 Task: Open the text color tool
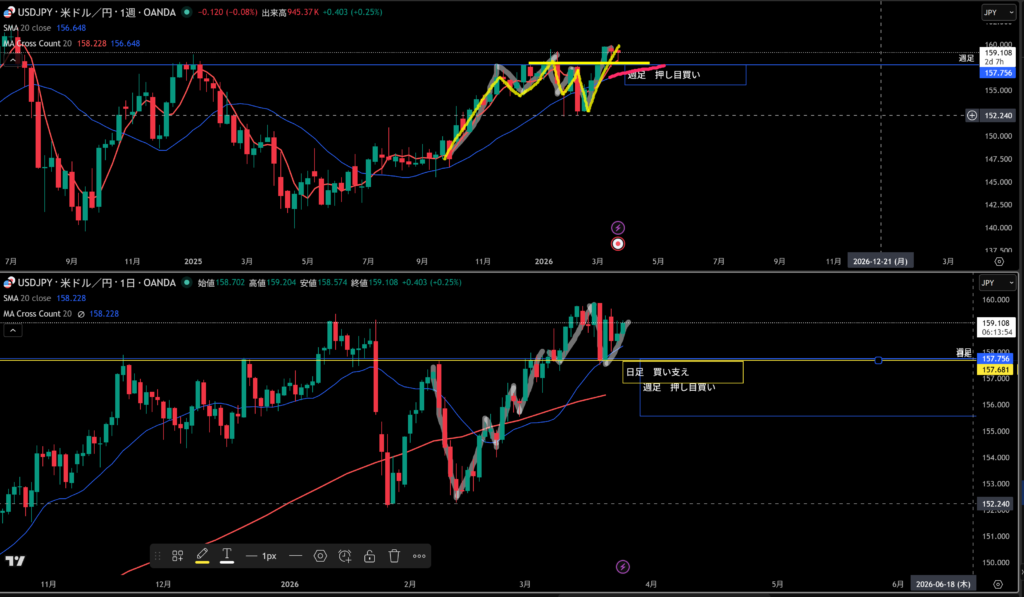pyautogui.click(x=227, y=554)
